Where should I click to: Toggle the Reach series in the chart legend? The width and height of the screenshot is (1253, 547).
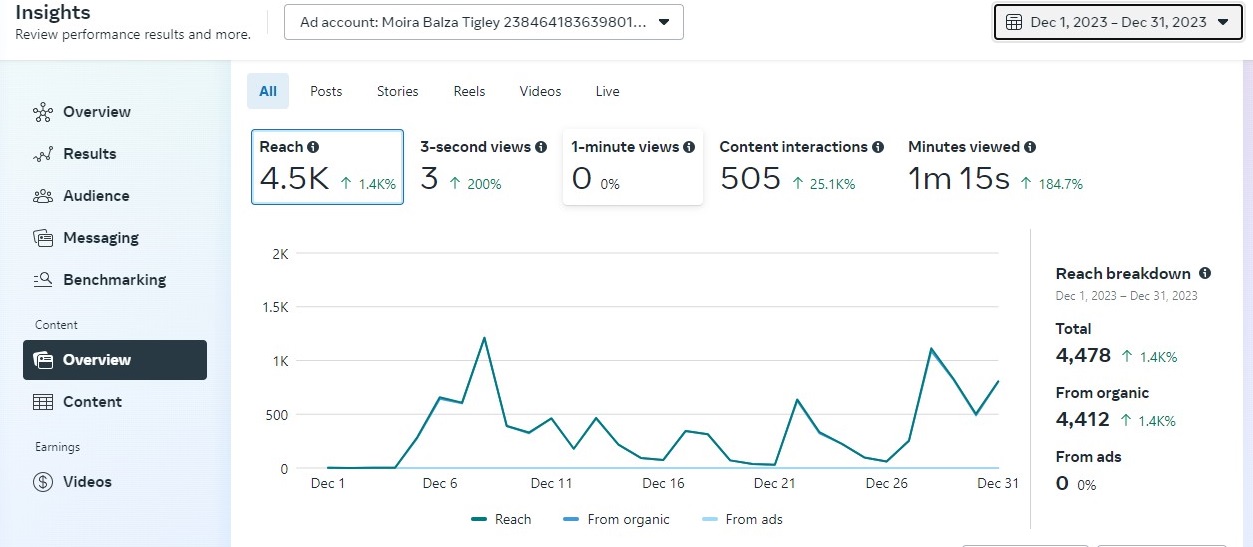(501, 519)
